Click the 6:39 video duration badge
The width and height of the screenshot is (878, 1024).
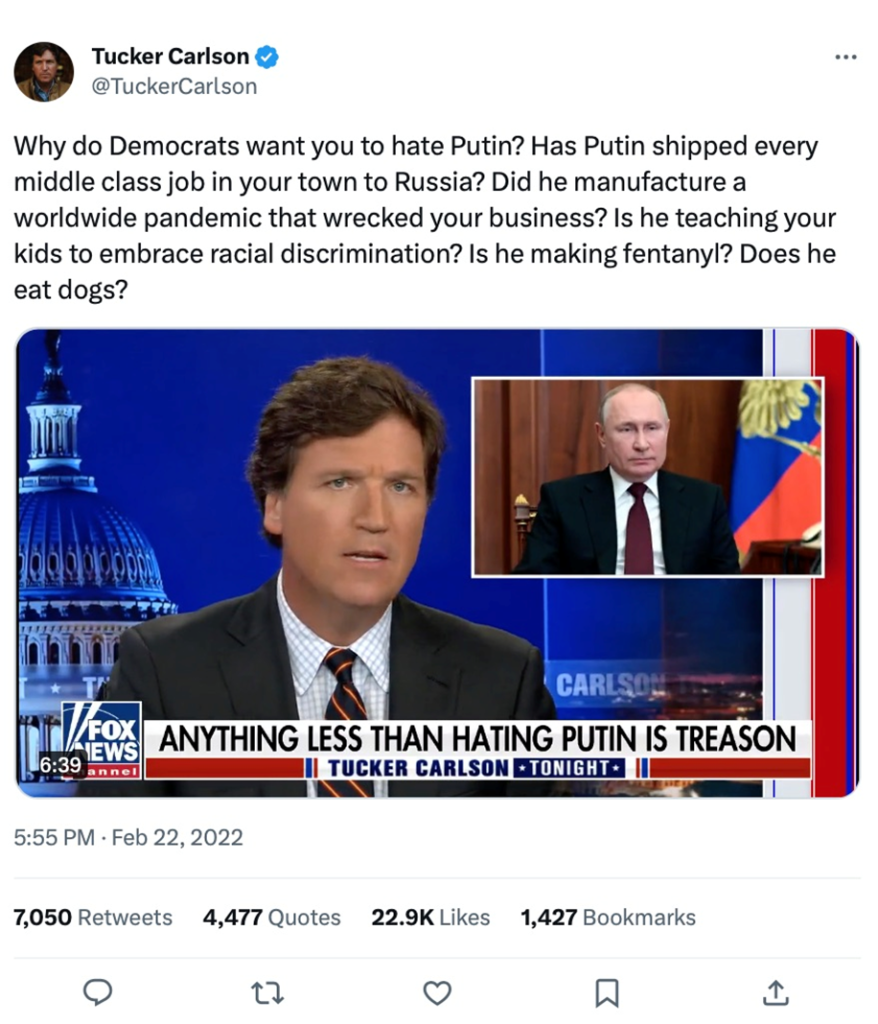coord(61,764)
